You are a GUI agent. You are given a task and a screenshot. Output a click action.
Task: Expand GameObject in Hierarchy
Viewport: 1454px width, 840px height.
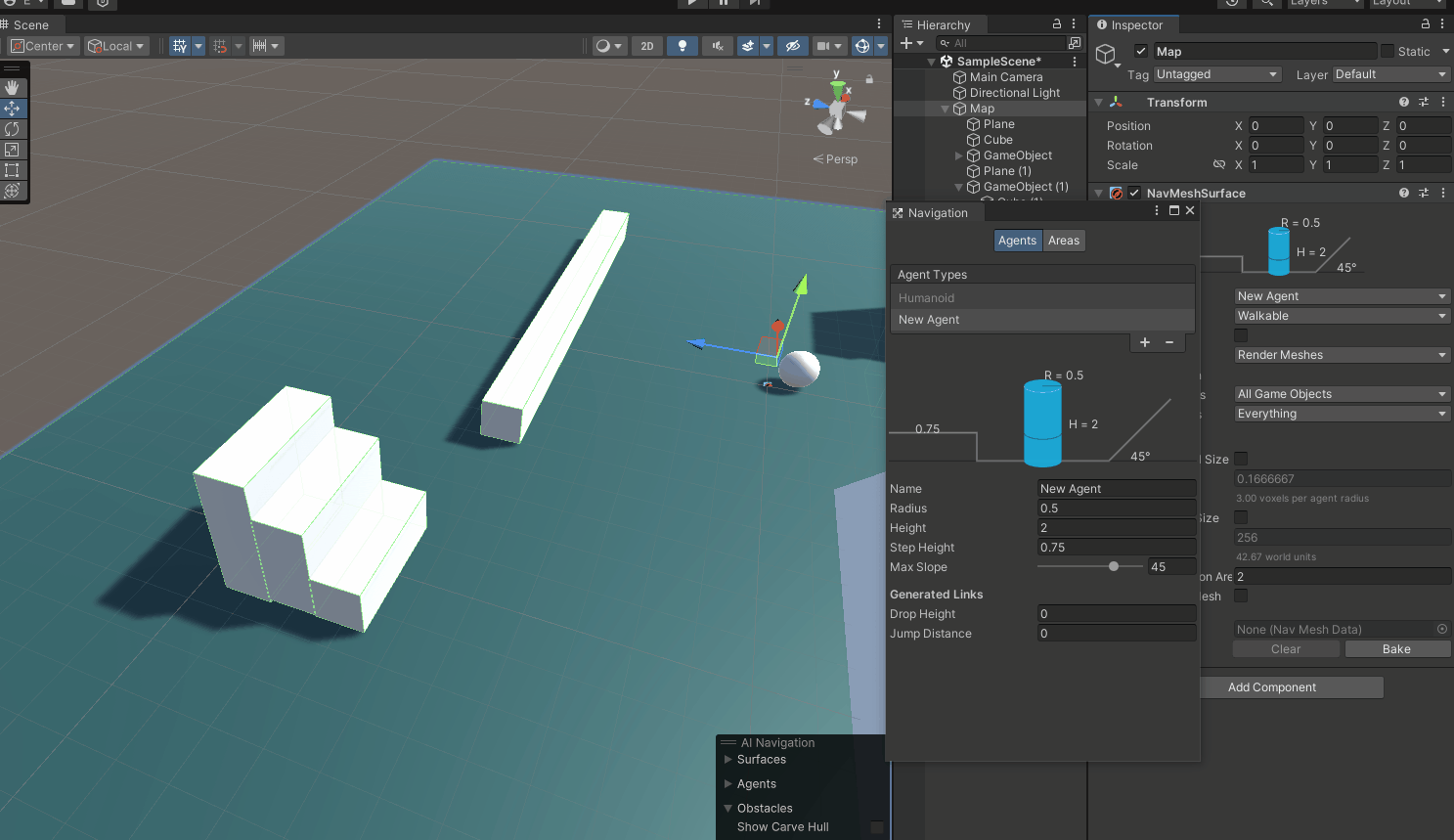tap(958, 155)
